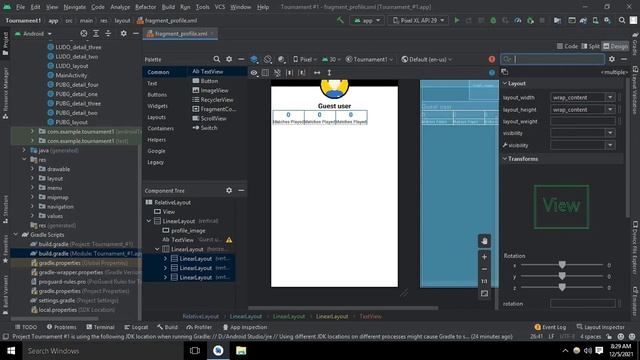Open the app run configuration dropdown
This screenshot has height=360, width=640.
[x=367, y=20]
